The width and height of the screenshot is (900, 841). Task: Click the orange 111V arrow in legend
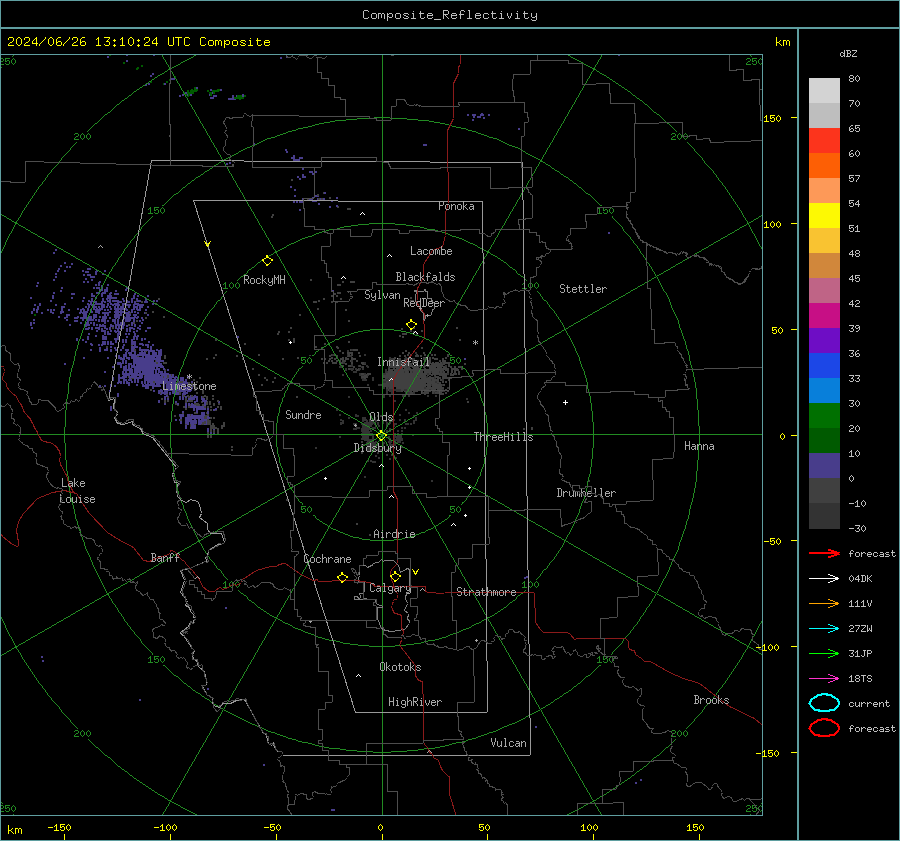coord(824,603)
